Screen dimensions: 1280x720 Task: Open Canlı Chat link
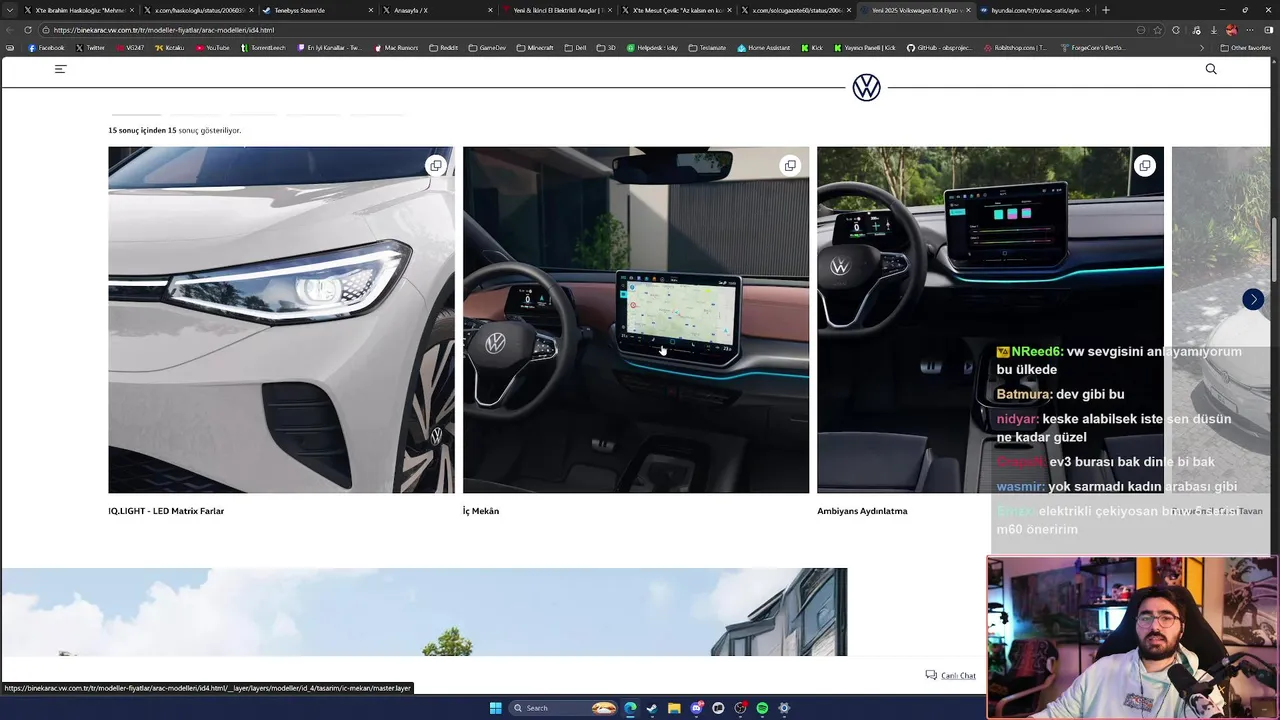[x=951, y=675]
